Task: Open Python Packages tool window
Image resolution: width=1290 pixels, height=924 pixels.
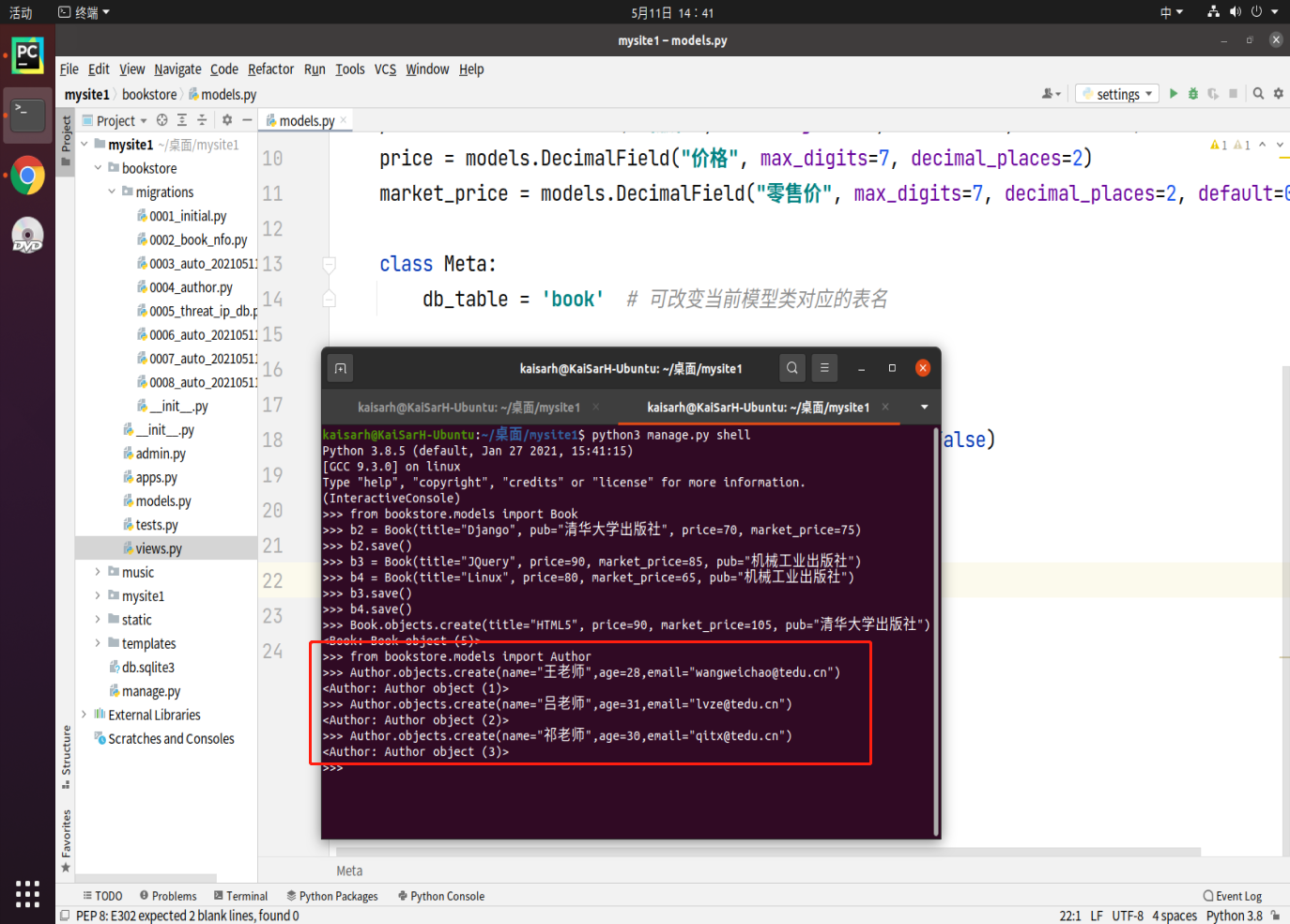Action: [x=332, y=896]
